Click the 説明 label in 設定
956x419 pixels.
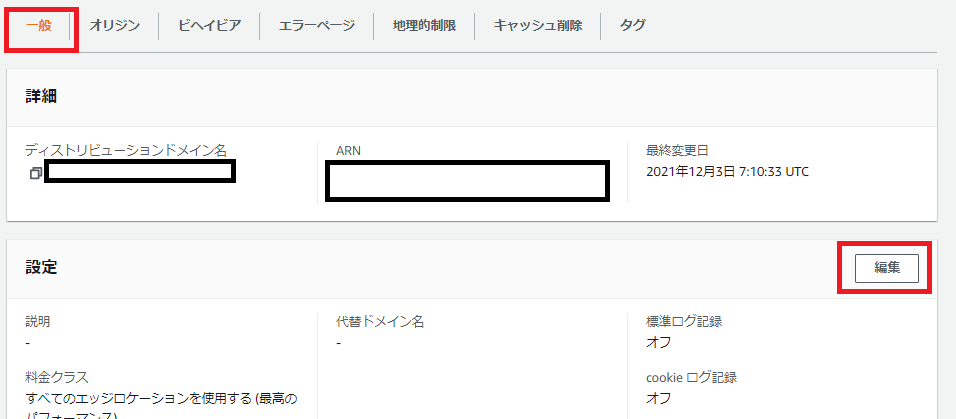click(x=38, y=322)
